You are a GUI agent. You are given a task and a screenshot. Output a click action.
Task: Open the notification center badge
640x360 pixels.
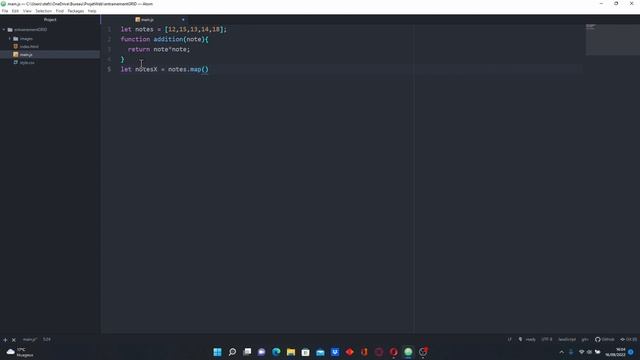click(x=631, y=352)
